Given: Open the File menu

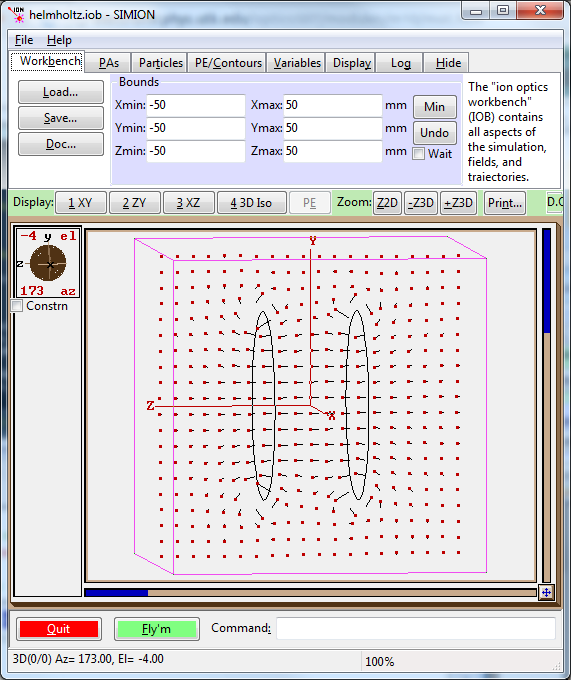Looking at the screenshot, I should [x=24, y=40].
